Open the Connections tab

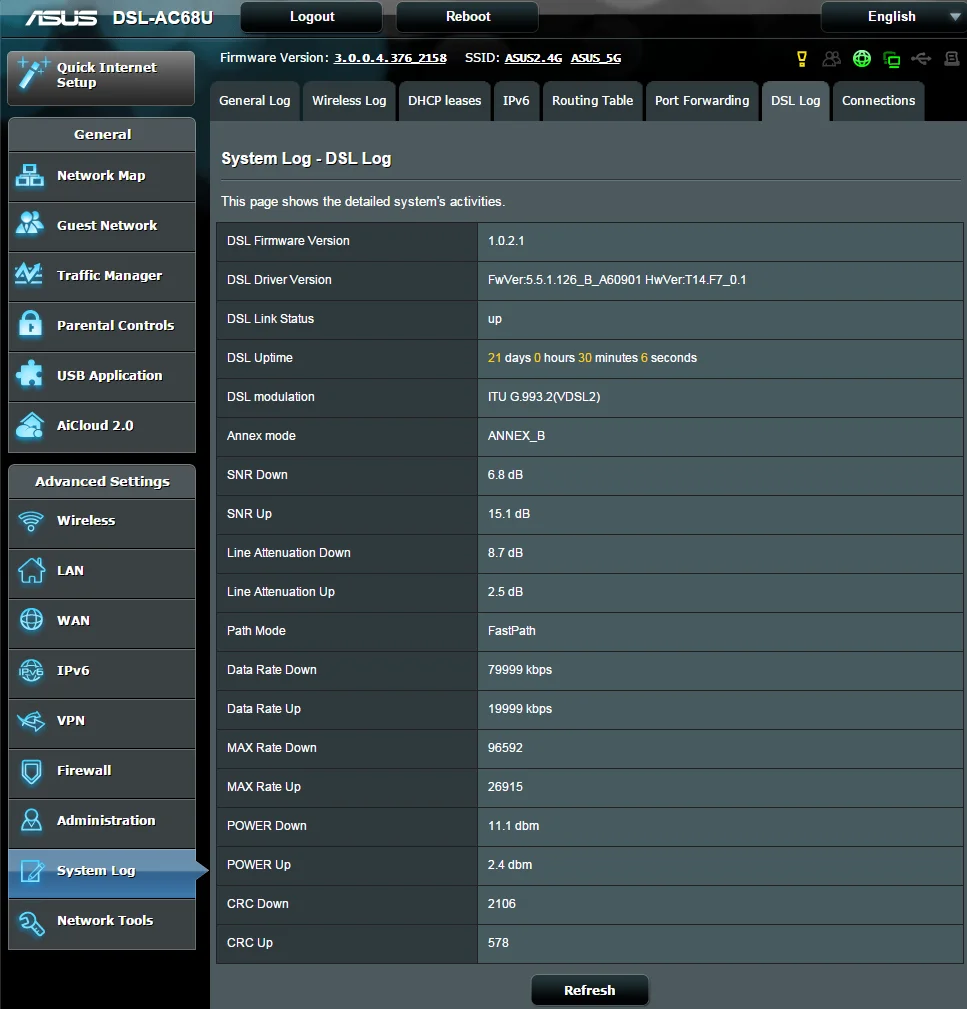878,101
